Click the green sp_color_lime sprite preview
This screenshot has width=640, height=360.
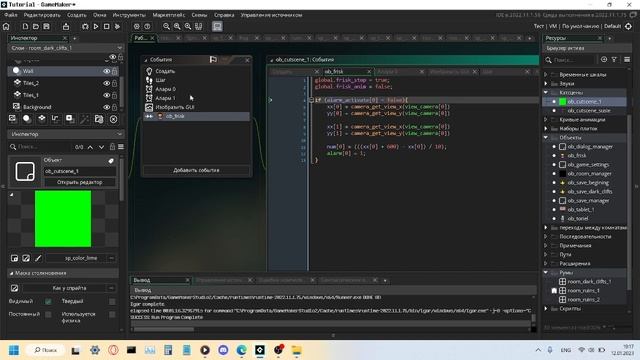coord(63,219)
